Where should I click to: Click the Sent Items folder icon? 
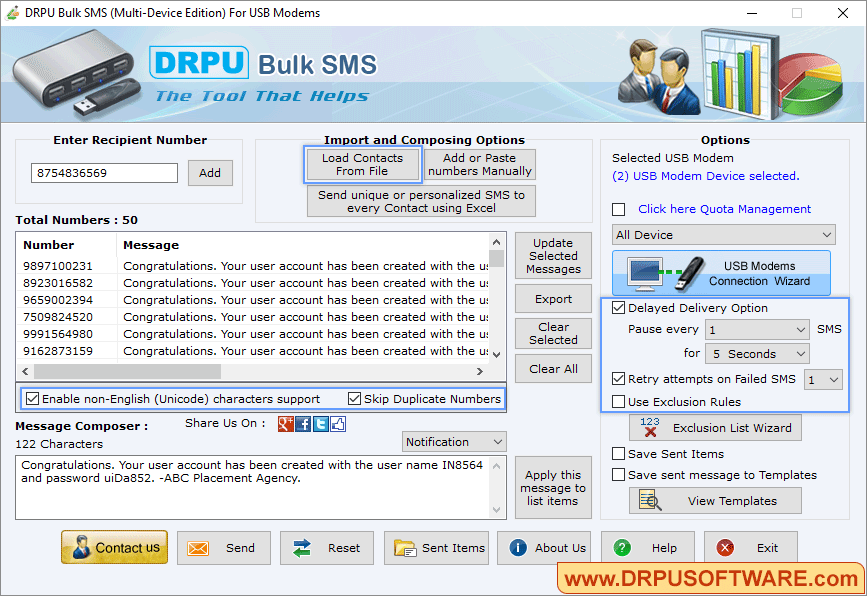point(405,548)
